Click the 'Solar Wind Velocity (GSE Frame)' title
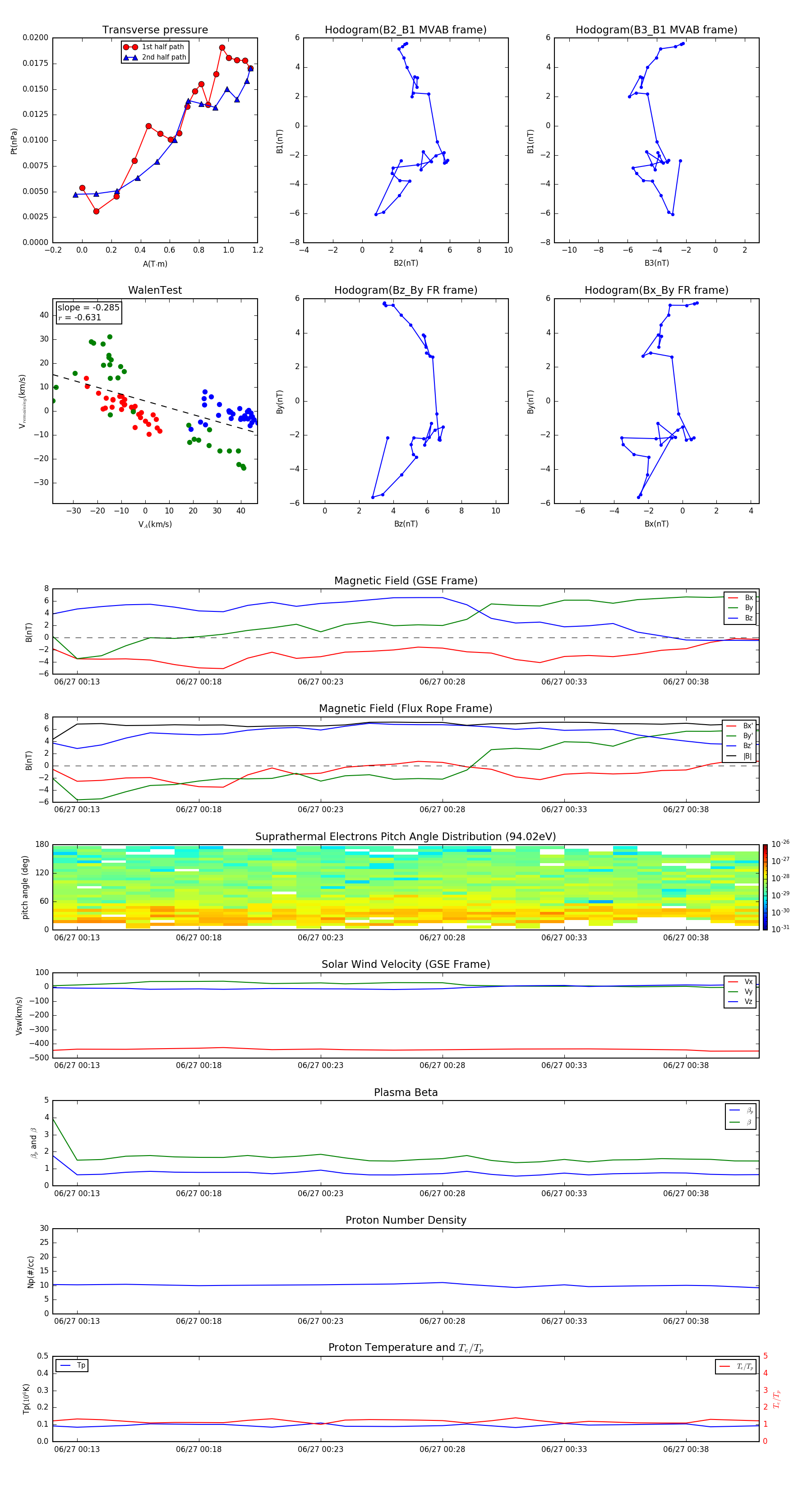812x1489 pixels. 406,965
